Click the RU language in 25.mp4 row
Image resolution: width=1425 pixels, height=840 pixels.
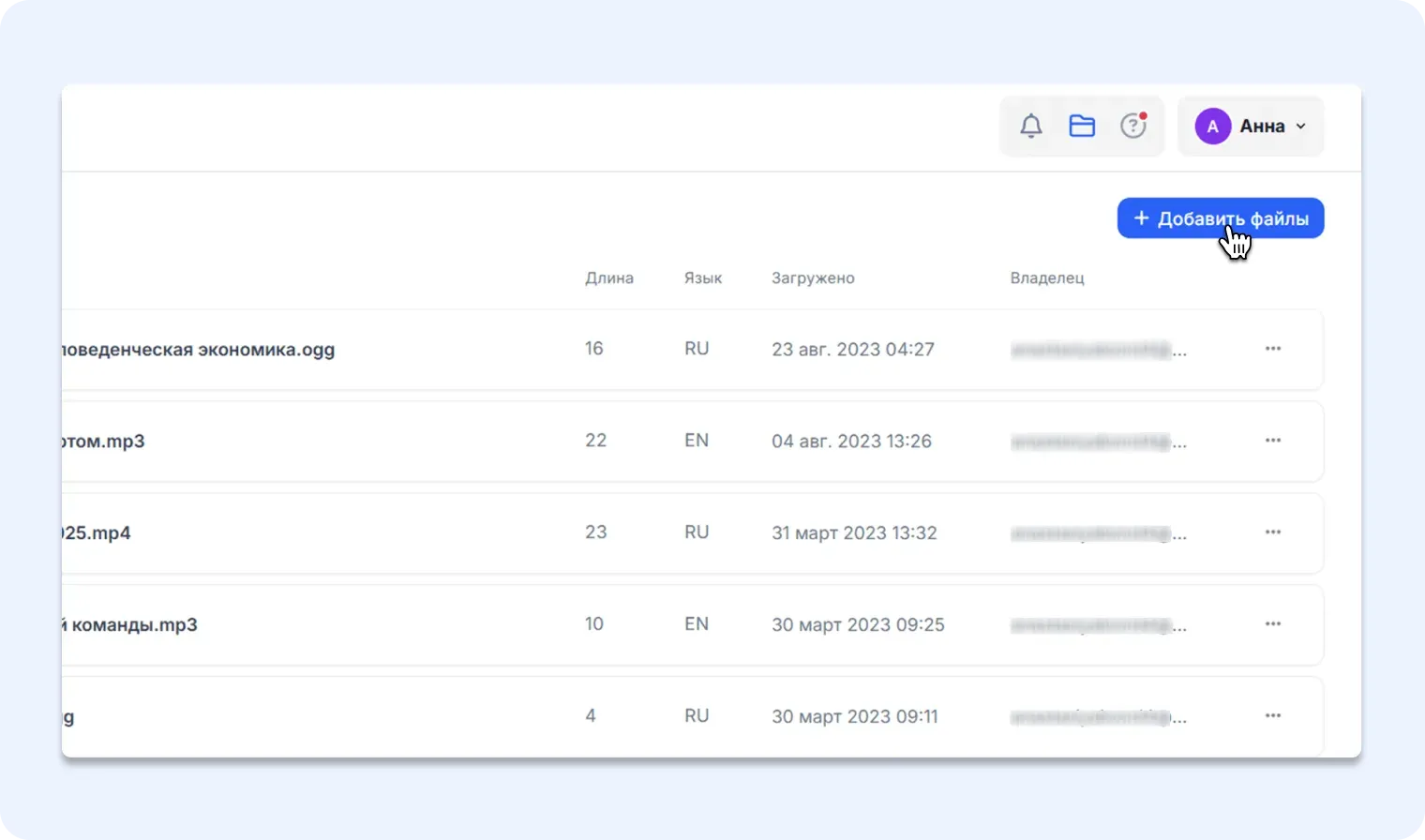697,532
